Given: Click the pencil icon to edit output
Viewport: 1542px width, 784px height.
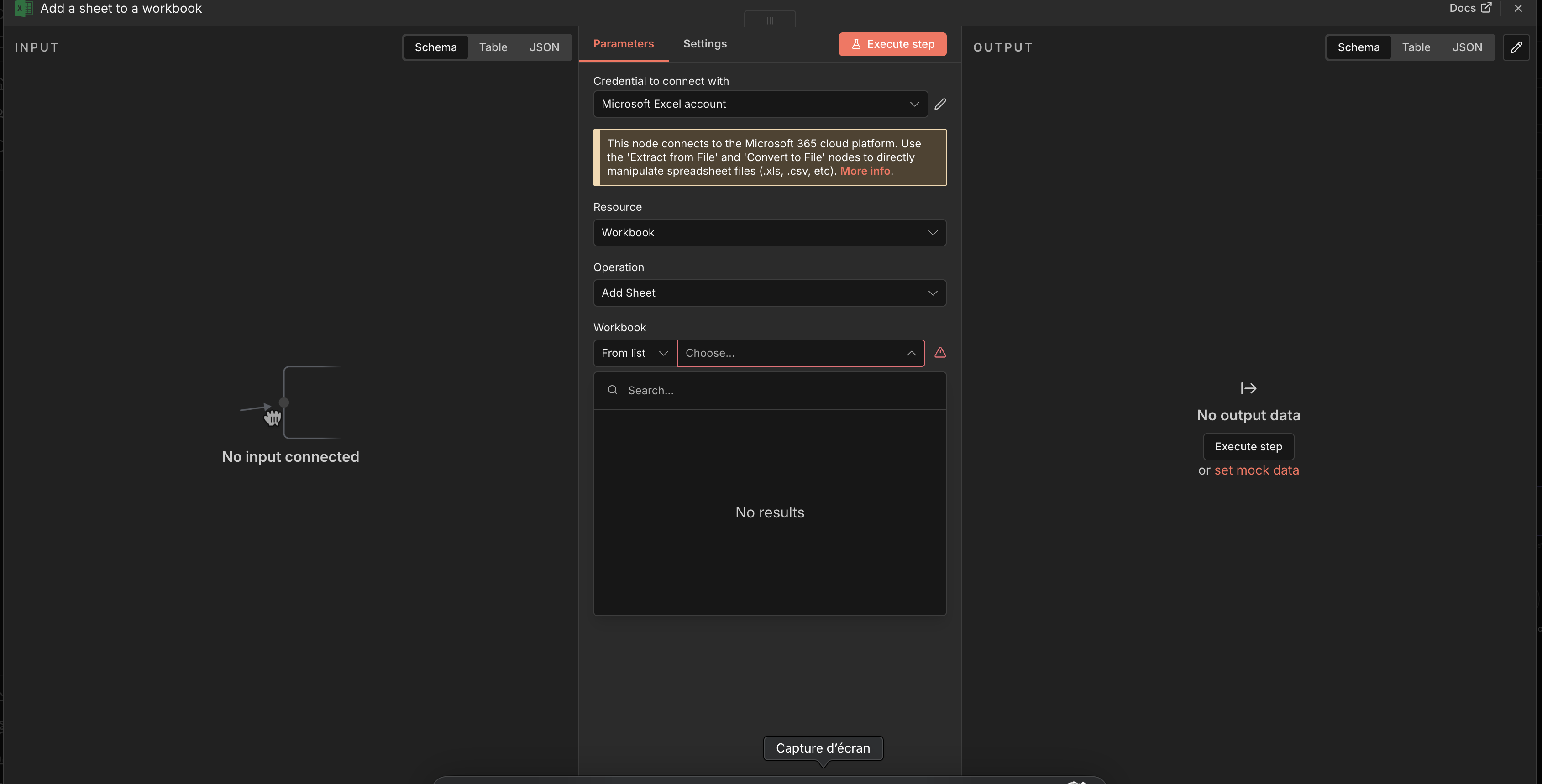Looking at the screenshot, I should (1516, 47).
